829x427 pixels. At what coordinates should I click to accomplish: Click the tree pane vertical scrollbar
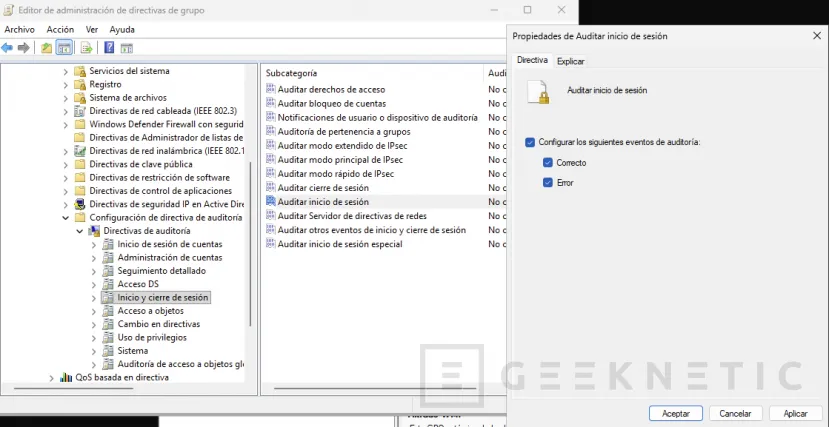point(250,243)
